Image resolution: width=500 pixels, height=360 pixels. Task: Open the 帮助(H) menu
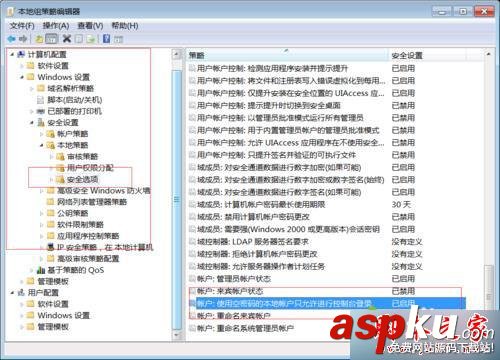125,26
